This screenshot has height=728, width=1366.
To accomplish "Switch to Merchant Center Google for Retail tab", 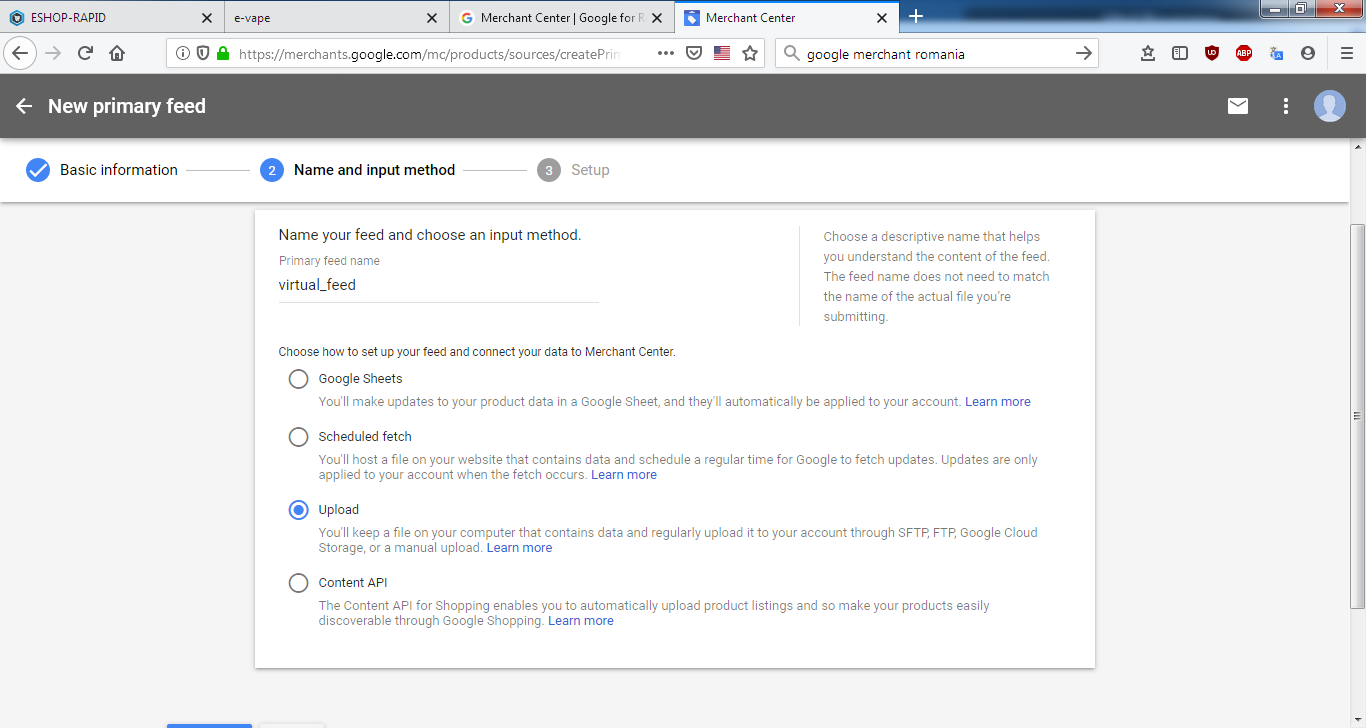I will coord(560,17).
